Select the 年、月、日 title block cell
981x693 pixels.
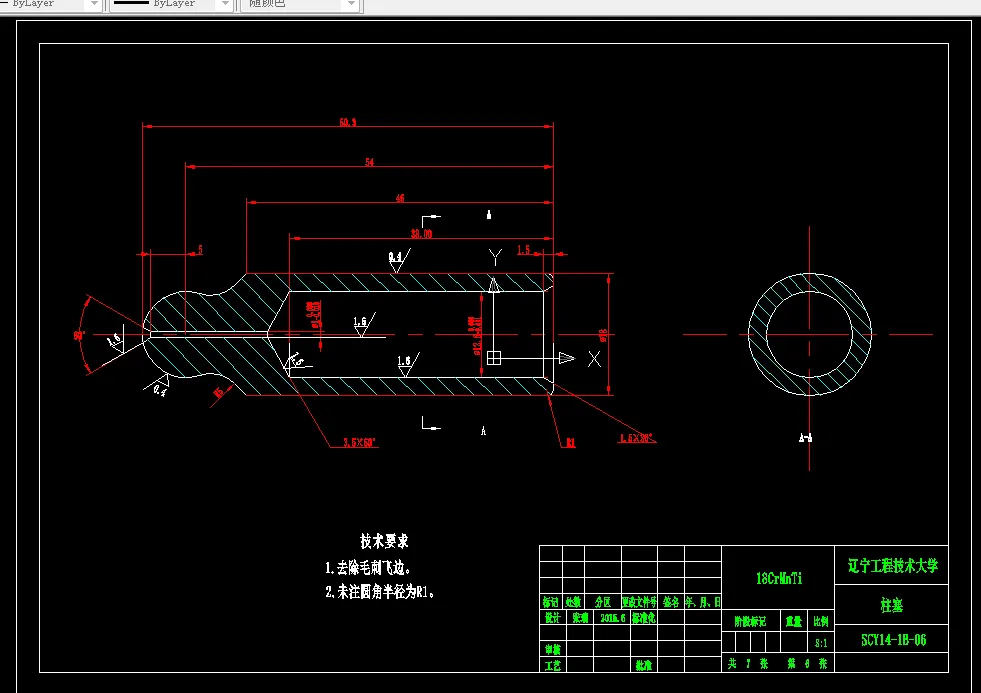pyautogui.click(x=703, y=602)
